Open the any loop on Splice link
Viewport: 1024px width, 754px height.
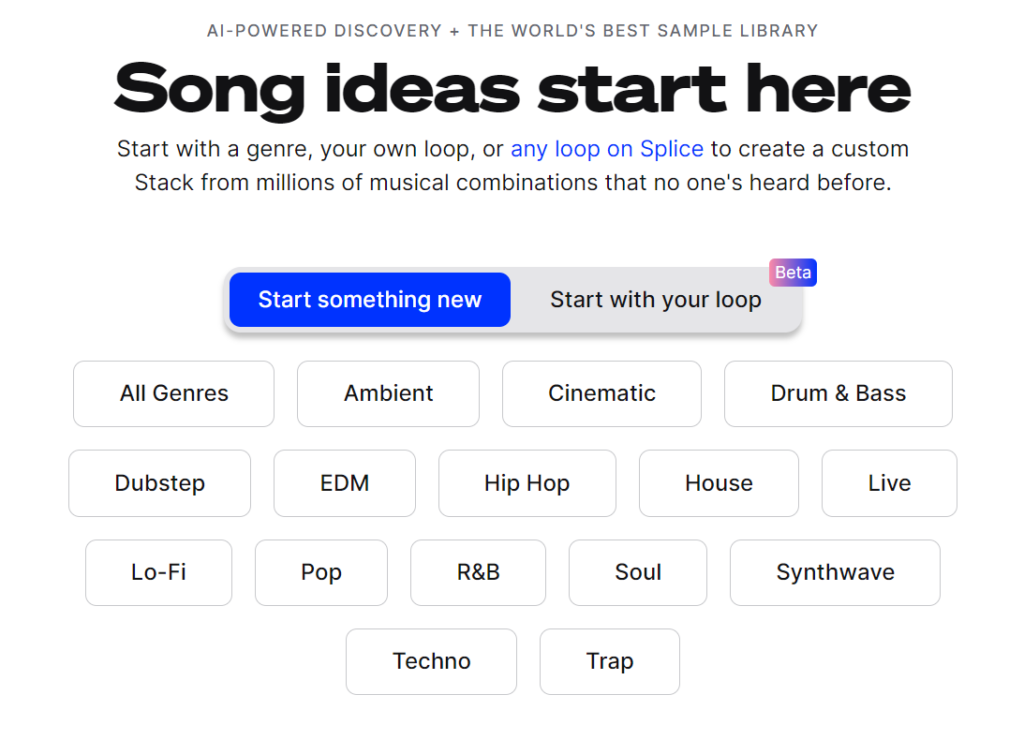(607, 149)
